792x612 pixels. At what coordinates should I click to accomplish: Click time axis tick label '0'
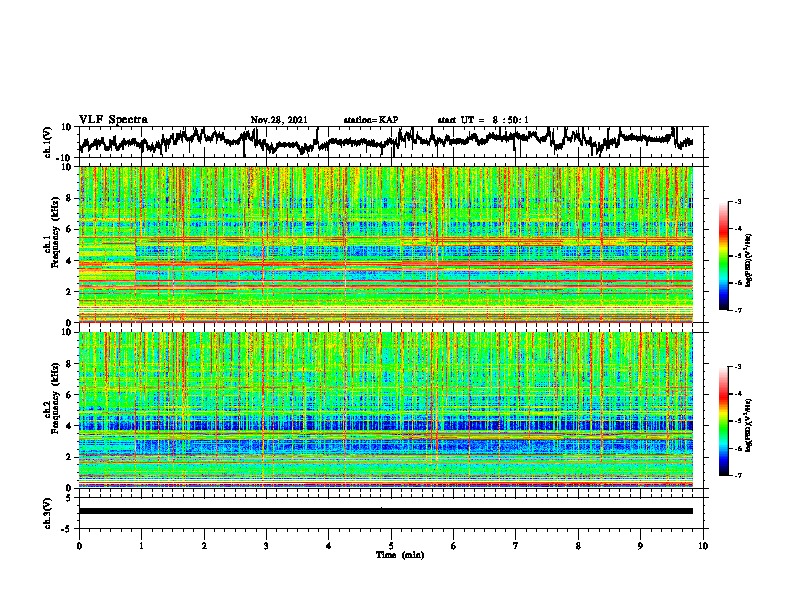point(79,546)
